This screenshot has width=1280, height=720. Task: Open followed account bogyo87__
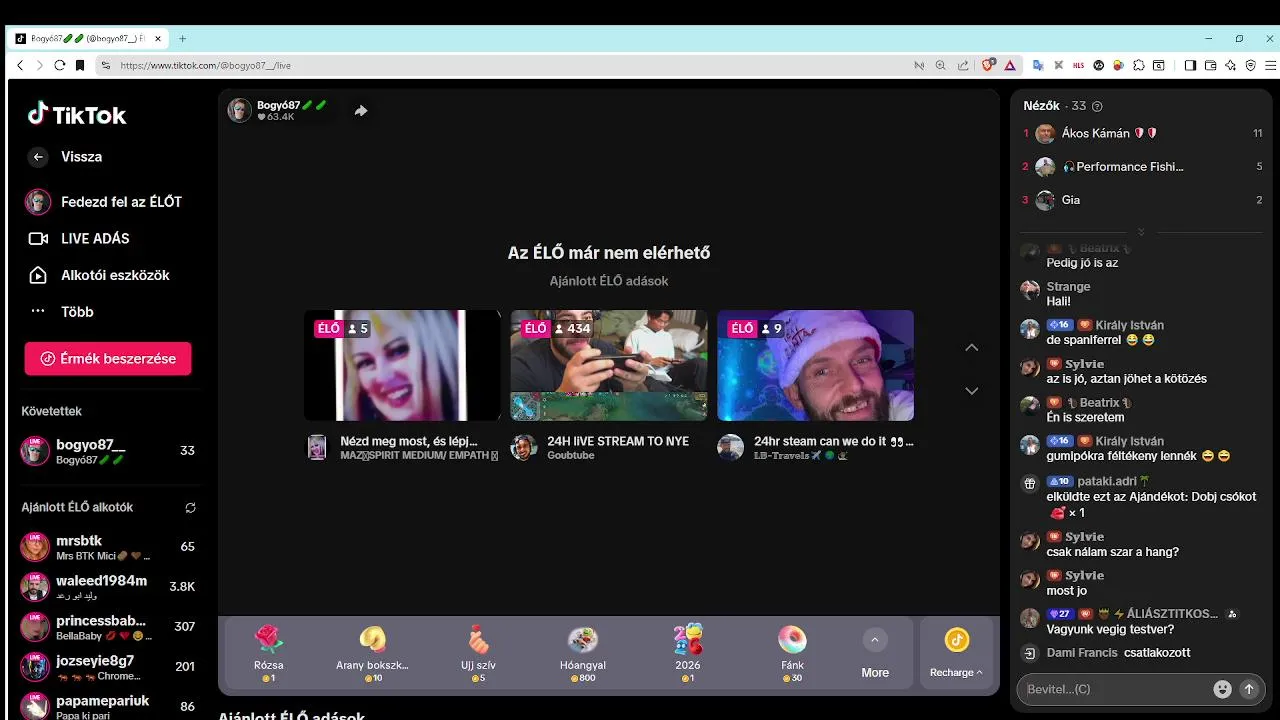108,451
